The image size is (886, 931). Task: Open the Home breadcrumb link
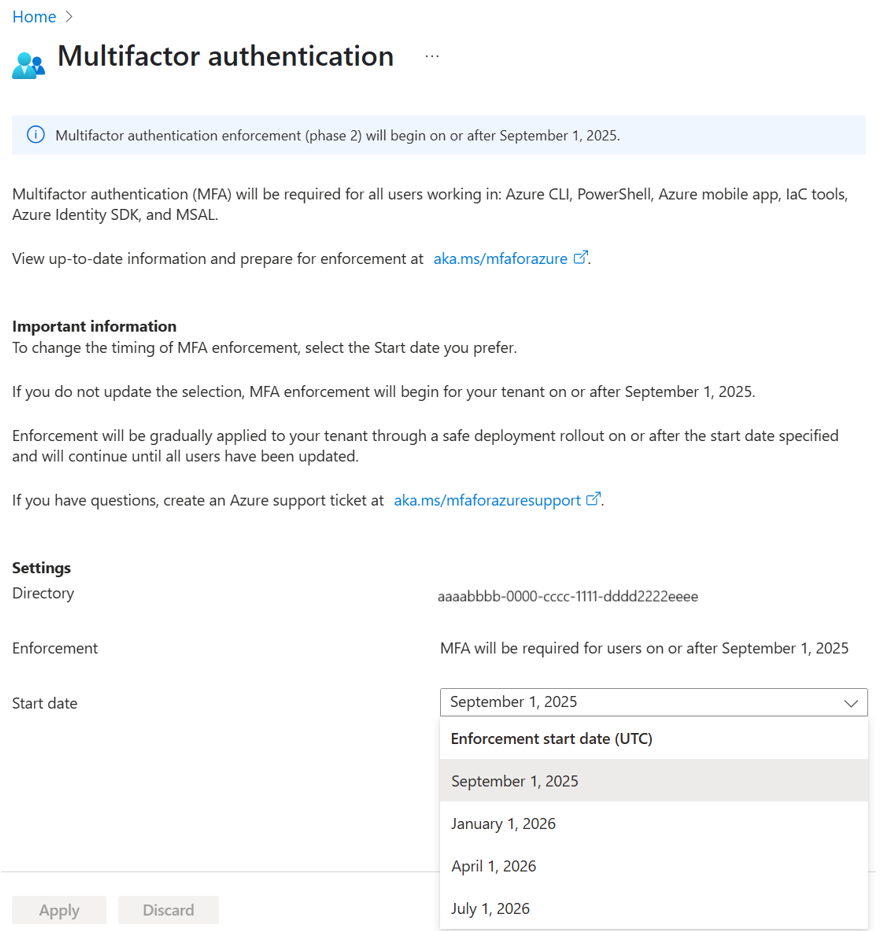pos(34,16)
